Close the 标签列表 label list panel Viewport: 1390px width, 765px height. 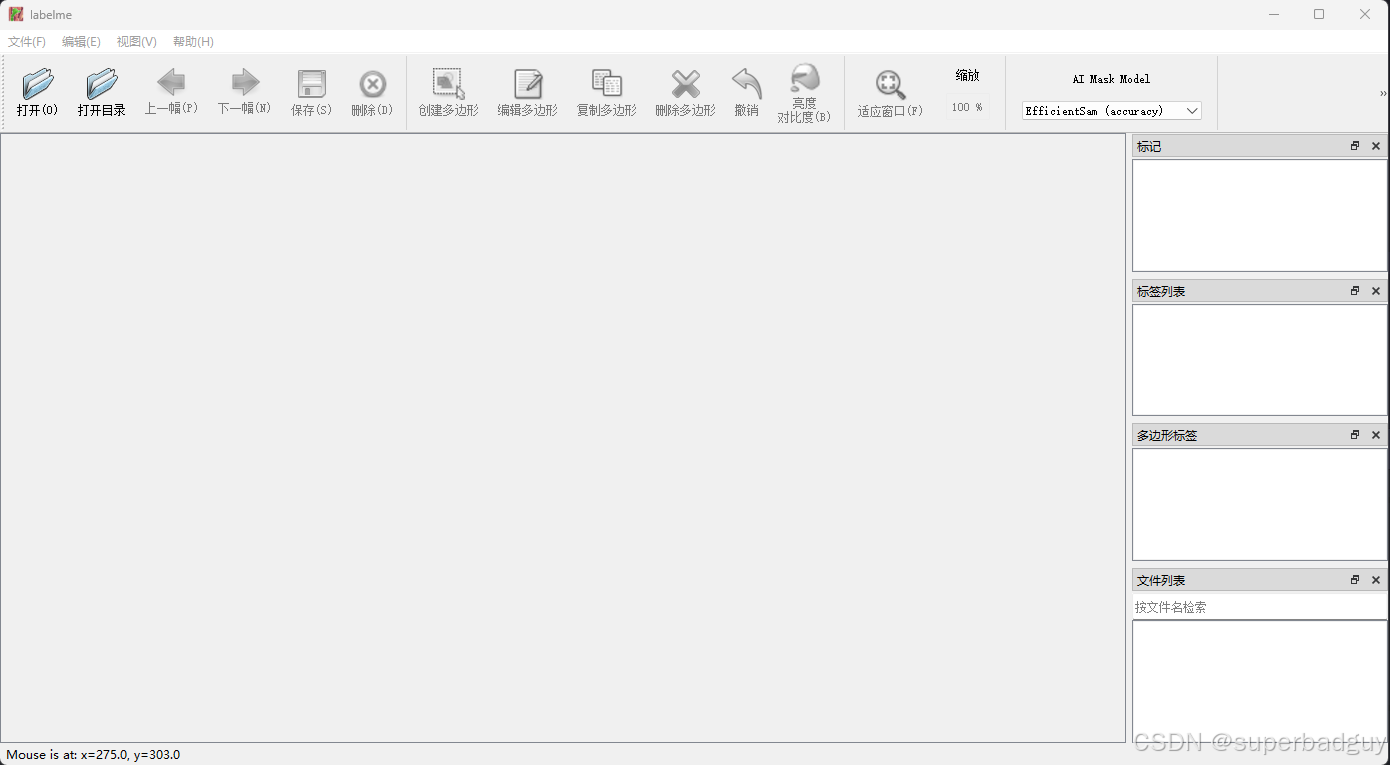click(1376, 291)
